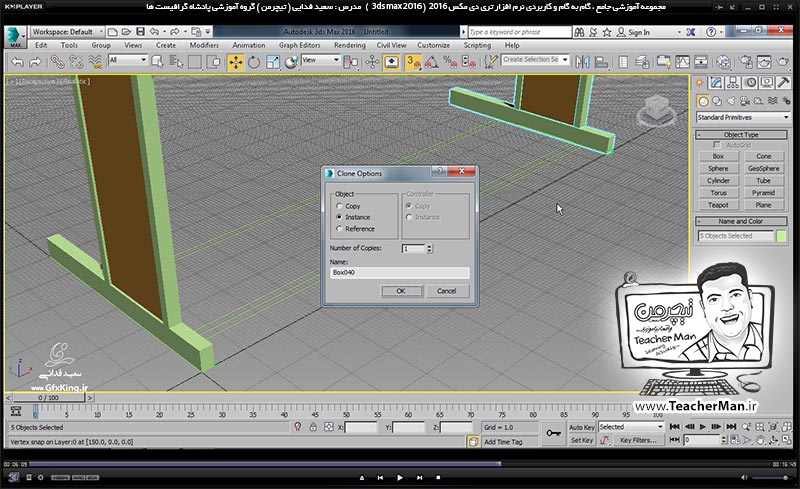This screenshot has width=800, height=489.
Task: Select the Link tool in main toolbar
Action: (x=57, y=62)
